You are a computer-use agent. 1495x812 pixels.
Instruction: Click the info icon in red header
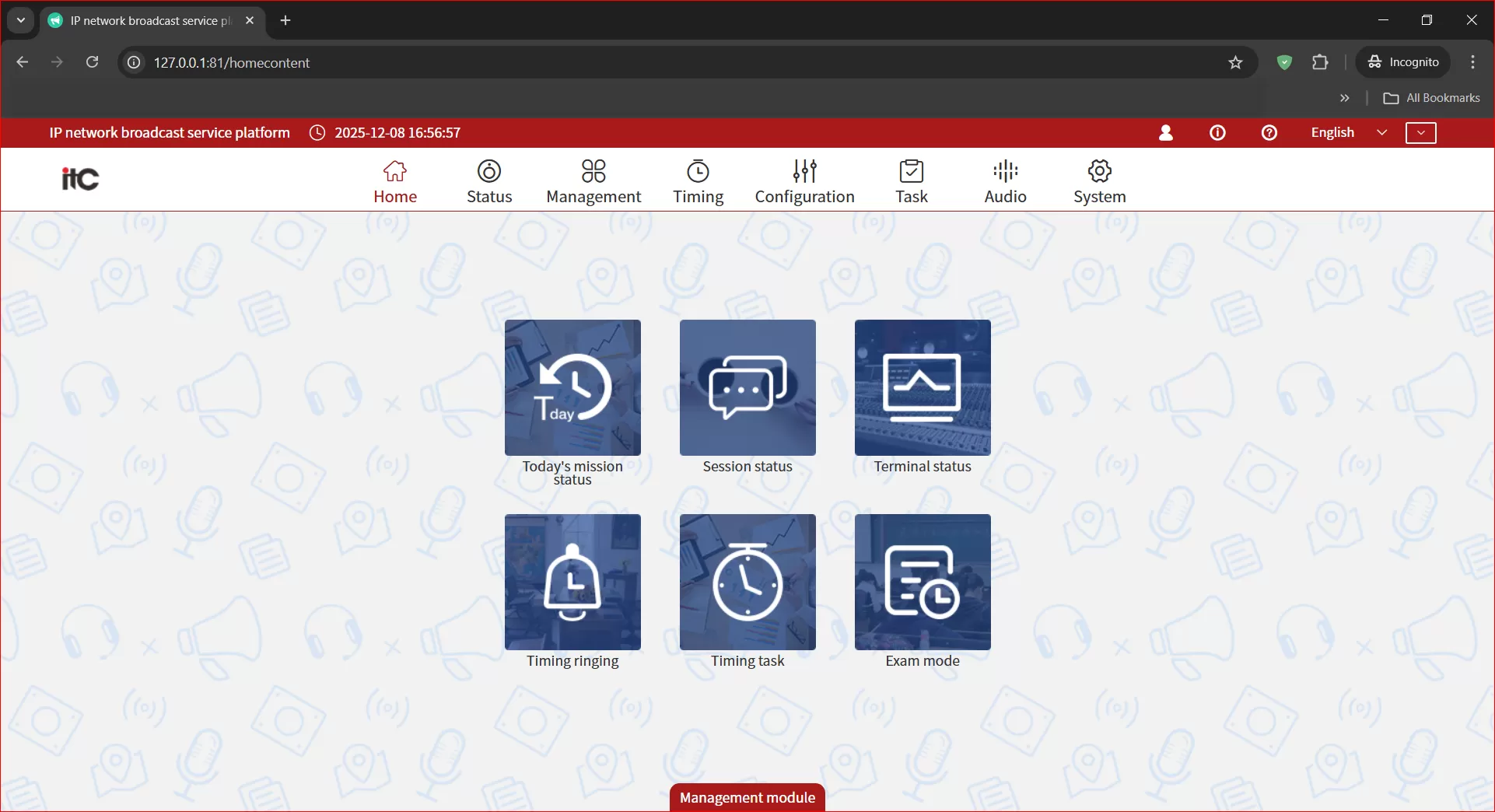click(x=1217, y=133)
